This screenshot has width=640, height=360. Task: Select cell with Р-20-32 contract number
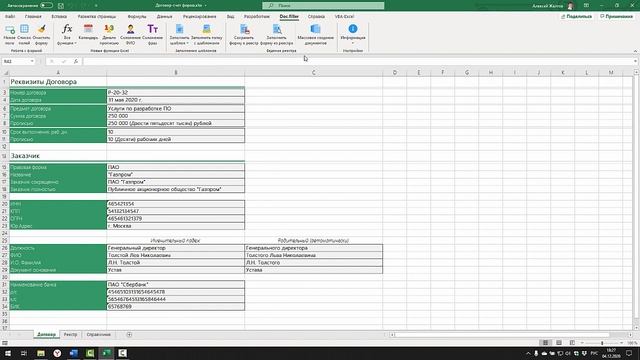[176, 93]
